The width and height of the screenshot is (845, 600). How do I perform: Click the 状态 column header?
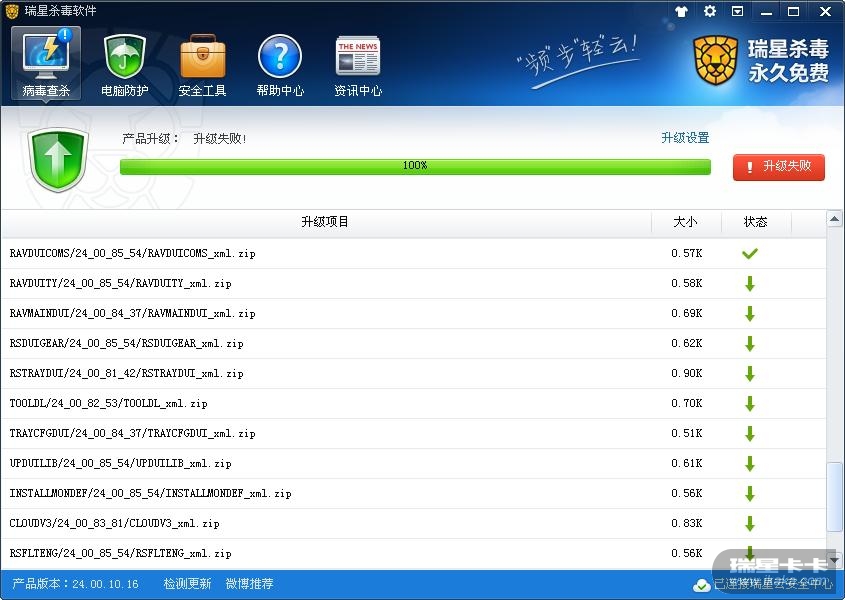756,222
